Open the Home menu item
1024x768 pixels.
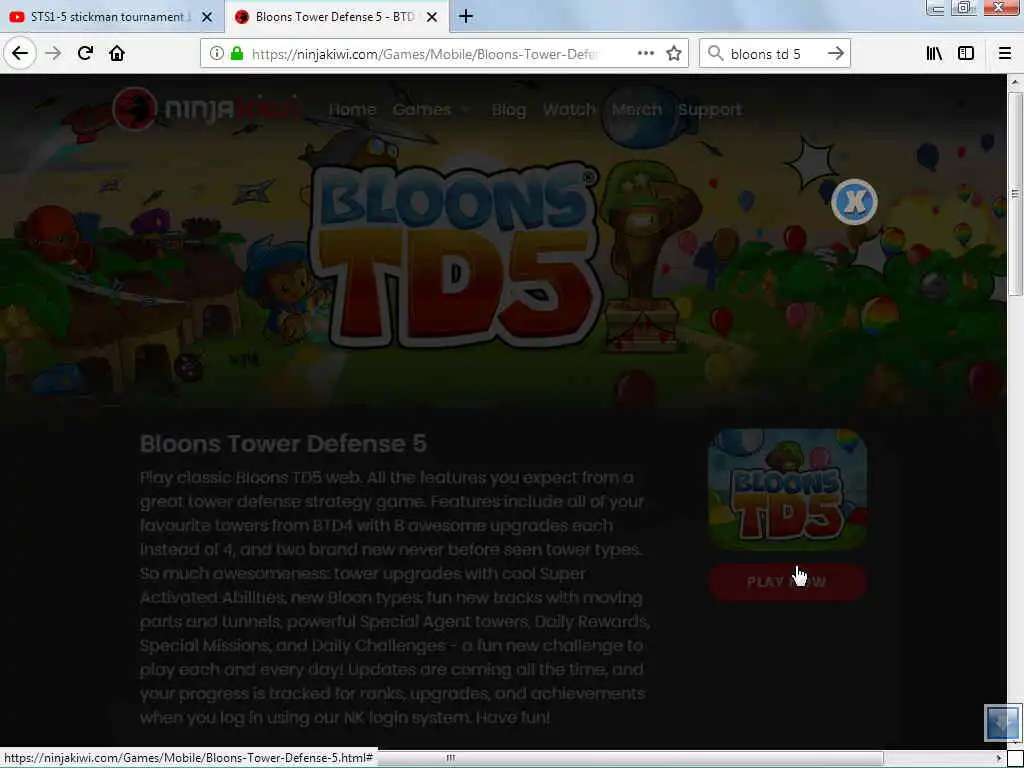352,110
